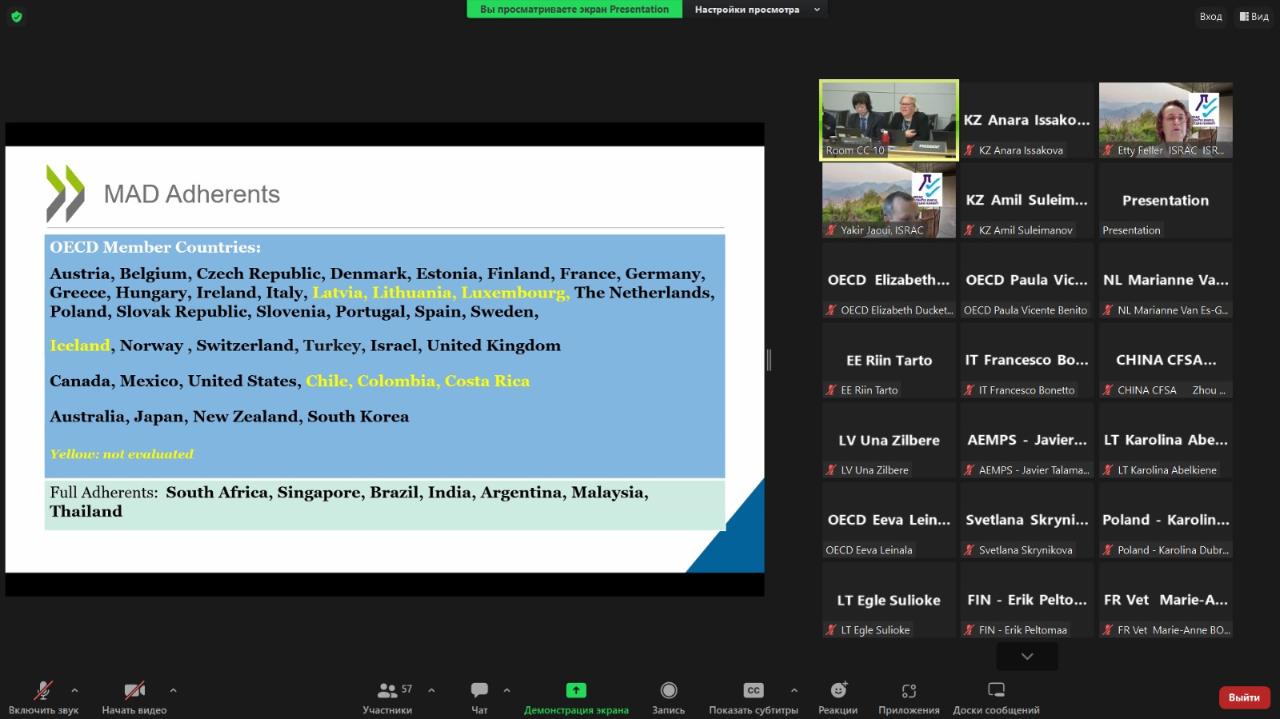Start video with the Начать видео camera icon
The width and height of the screenshot is (1280, 719).
134,690
